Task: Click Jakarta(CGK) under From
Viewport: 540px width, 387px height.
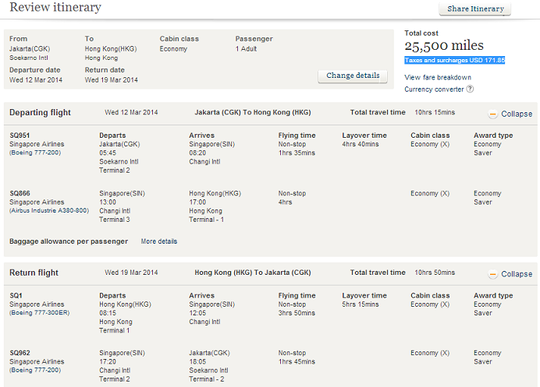Action: (30, 49)
